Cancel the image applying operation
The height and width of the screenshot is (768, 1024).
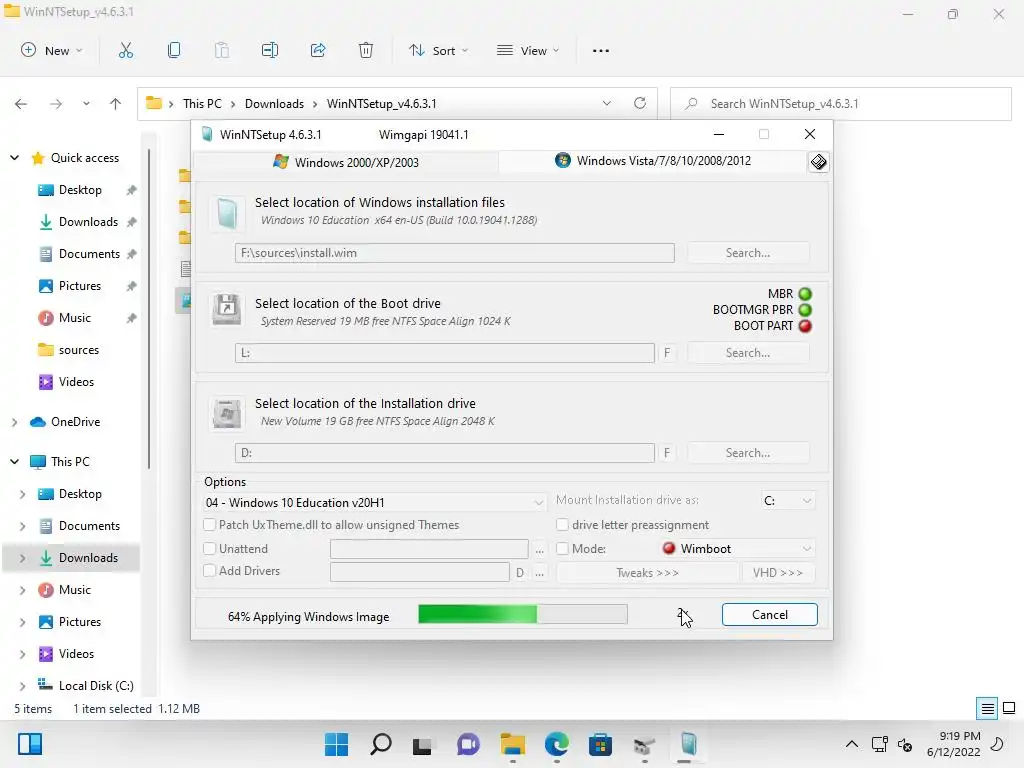[x=769, y=615]
